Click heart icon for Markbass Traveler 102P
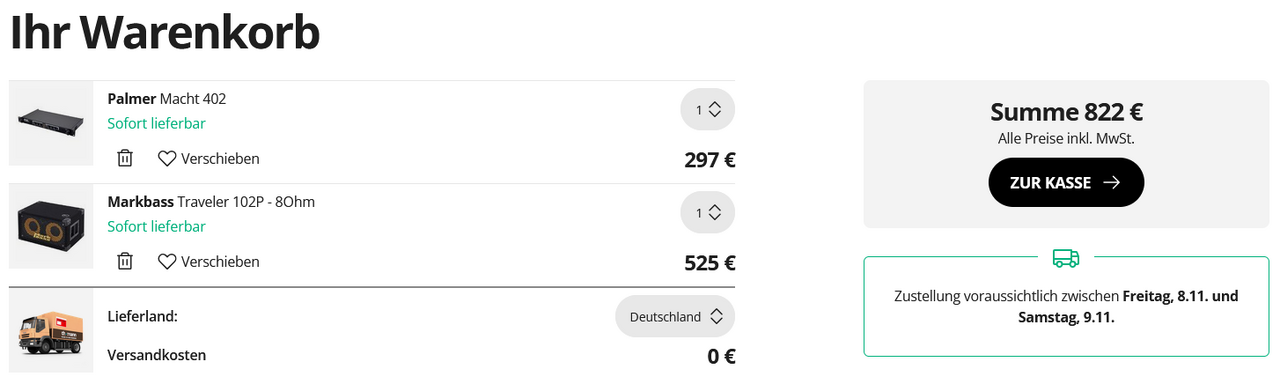The width and height of the screenshot is (1280, 384). [167, 261]
